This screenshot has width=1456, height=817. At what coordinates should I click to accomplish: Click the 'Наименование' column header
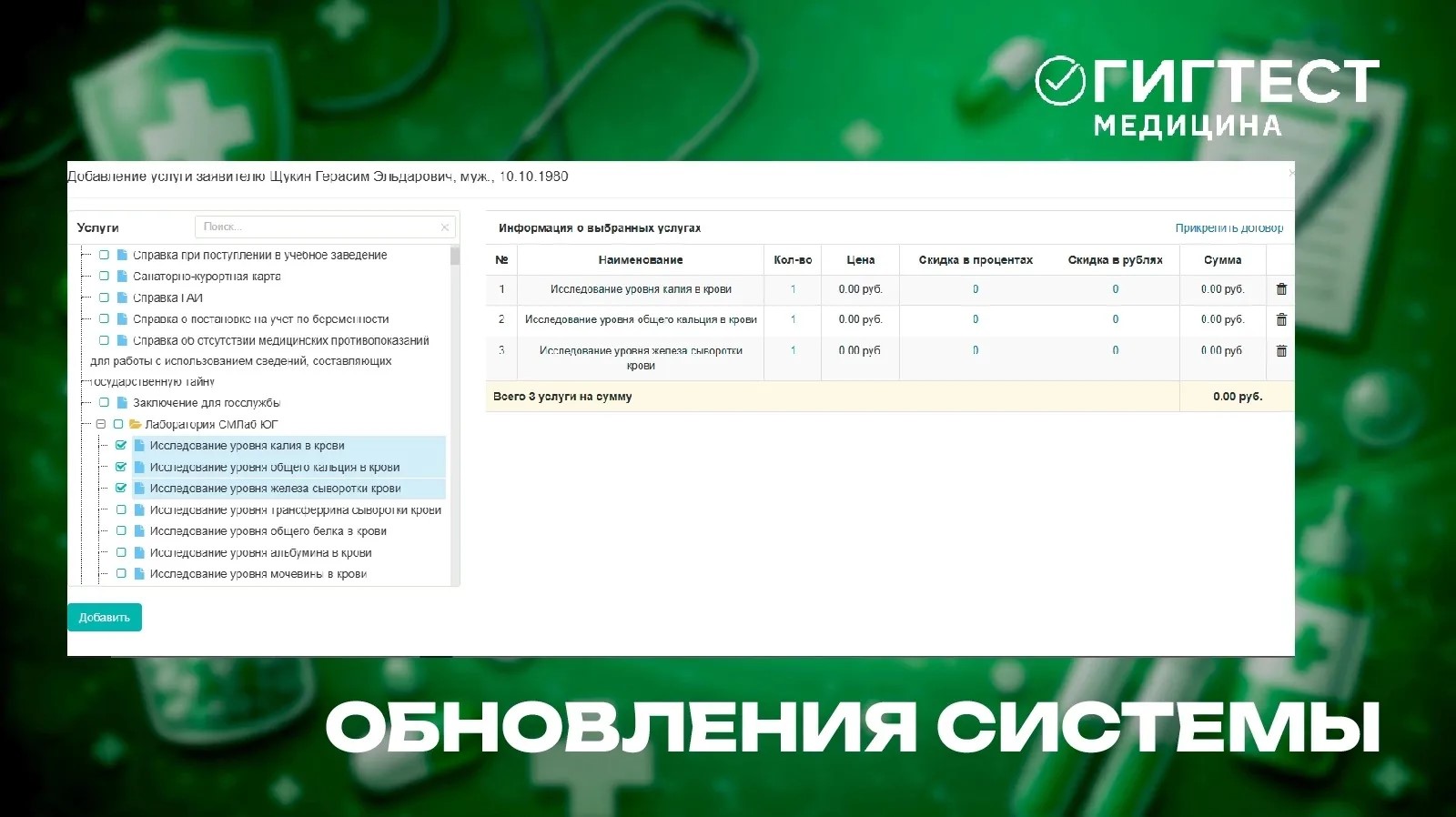(641, 260)
